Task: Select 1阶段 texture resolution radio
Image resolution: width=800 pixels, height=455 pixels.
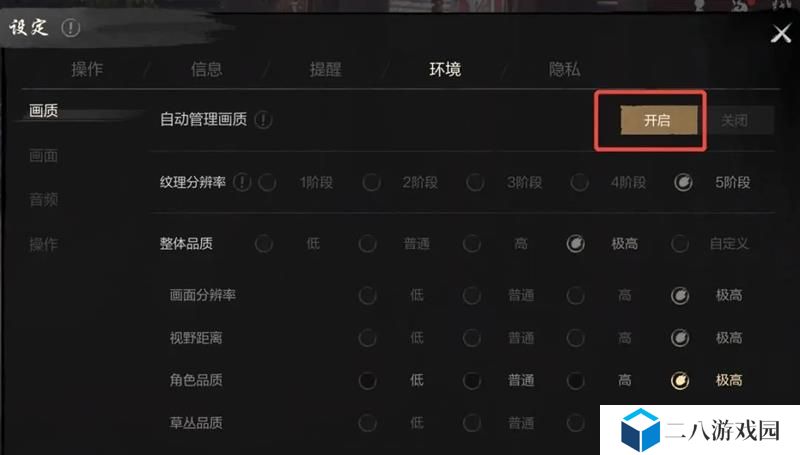Action: tap(267, 182)
